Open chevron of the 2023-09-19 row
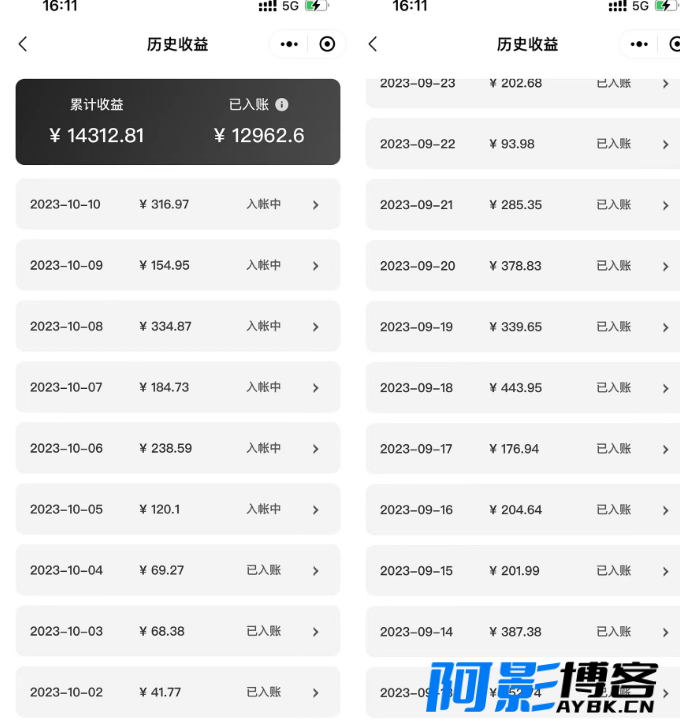The height and width of the screenshot is (723, 680). (x=665, y=327)
